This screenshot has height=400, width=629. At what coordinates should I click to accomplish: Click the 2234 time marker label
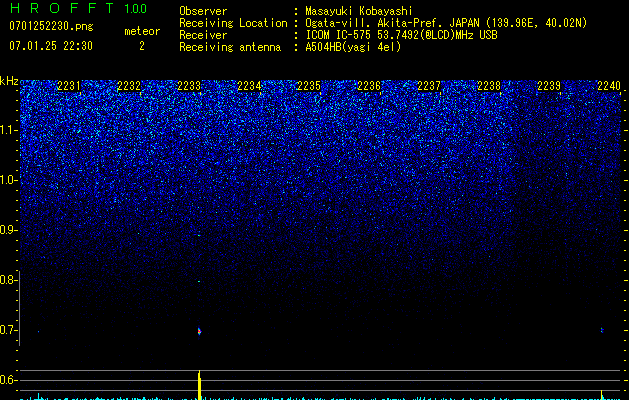click(x=249, y=86)
